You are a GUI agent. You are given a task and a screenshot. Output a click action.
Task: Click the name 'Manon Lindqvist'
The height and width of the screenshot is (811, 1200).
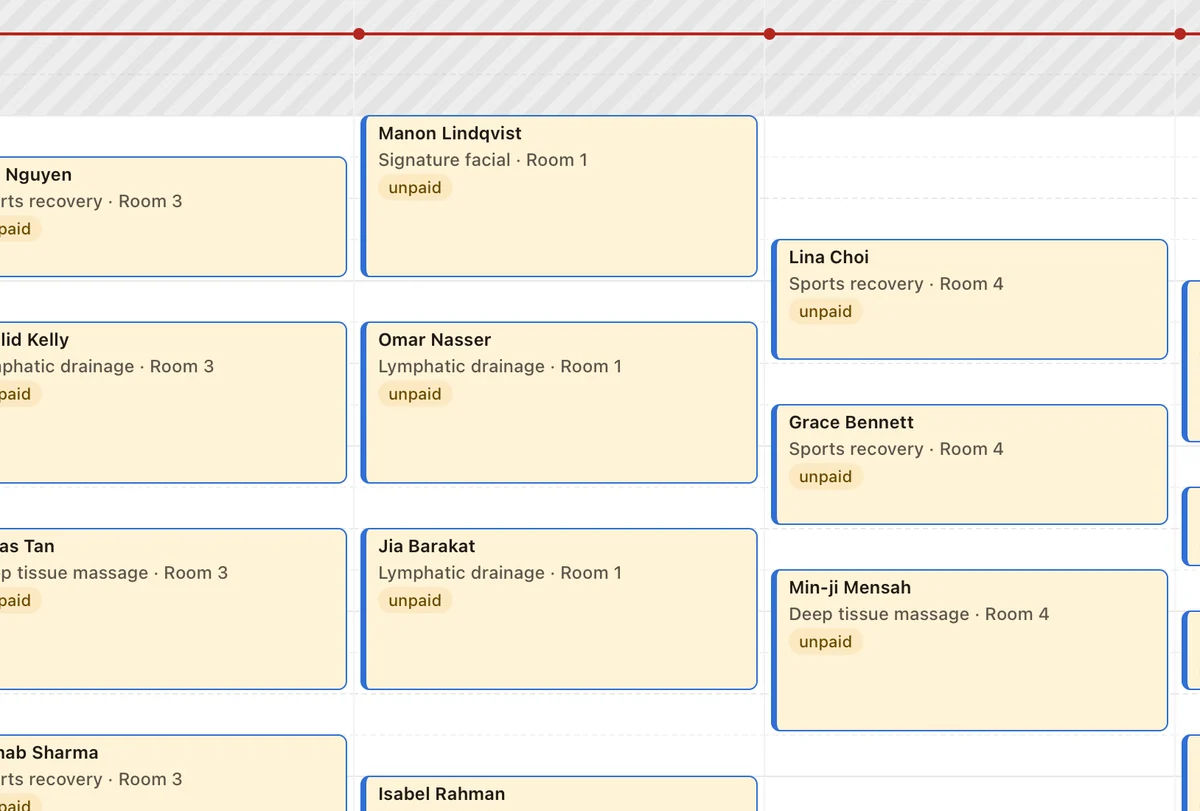[450, 133]
